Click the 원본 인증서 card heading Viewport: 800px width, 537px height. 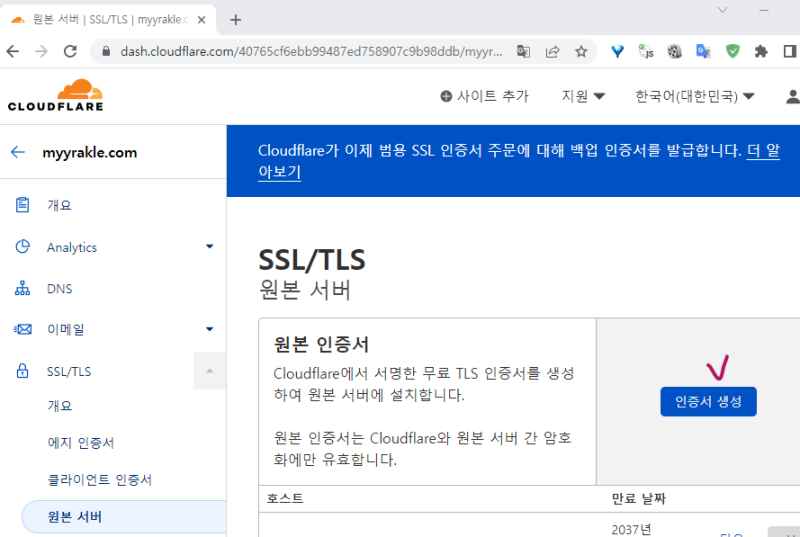pyautogui.click(x=321, y=344)
